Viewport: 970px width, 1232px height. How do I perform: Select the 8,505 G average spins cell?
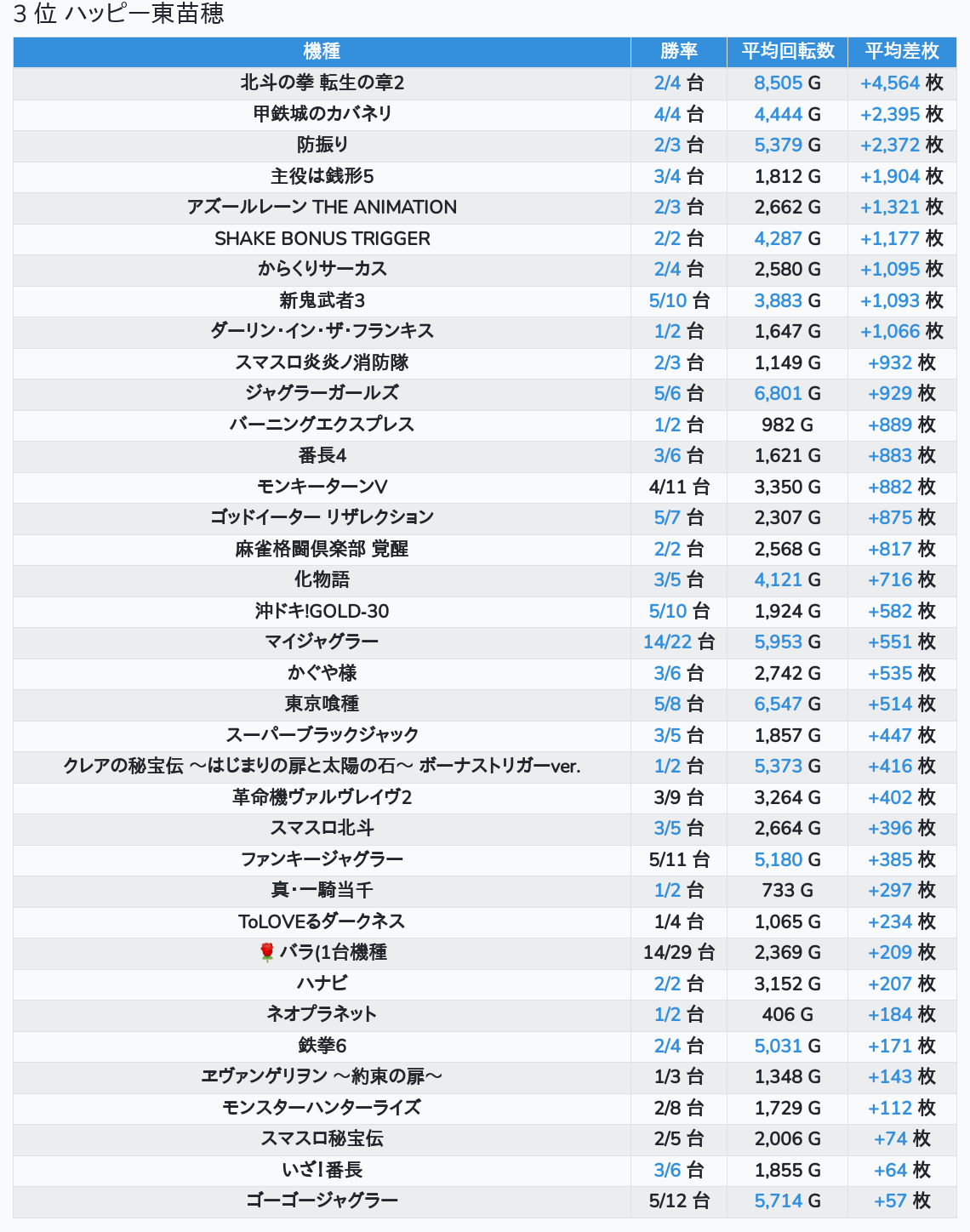pyautogui.click(x=787, y=83)
